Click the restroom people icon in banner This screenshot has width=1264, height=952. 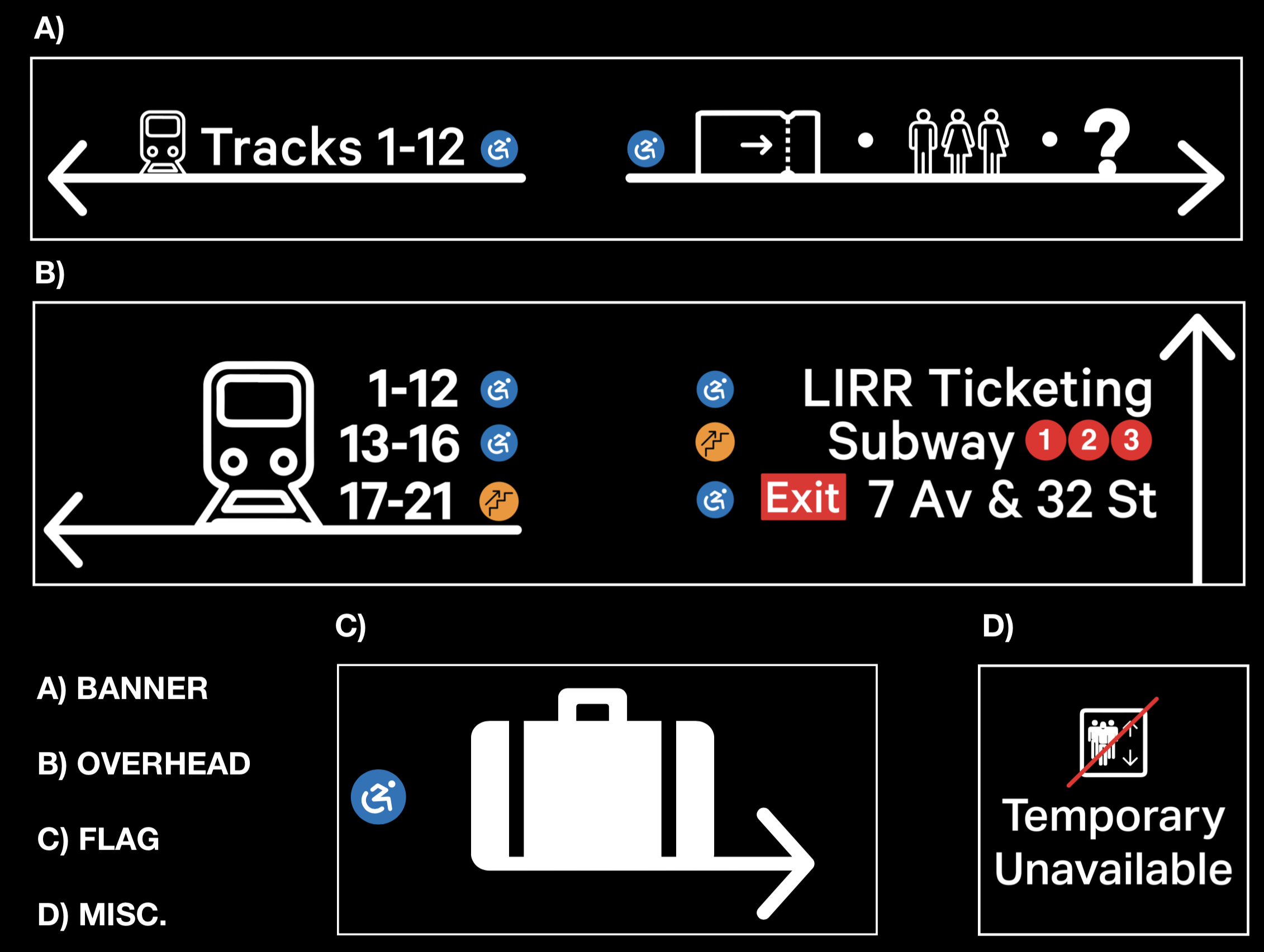click(x=959, y=141)
